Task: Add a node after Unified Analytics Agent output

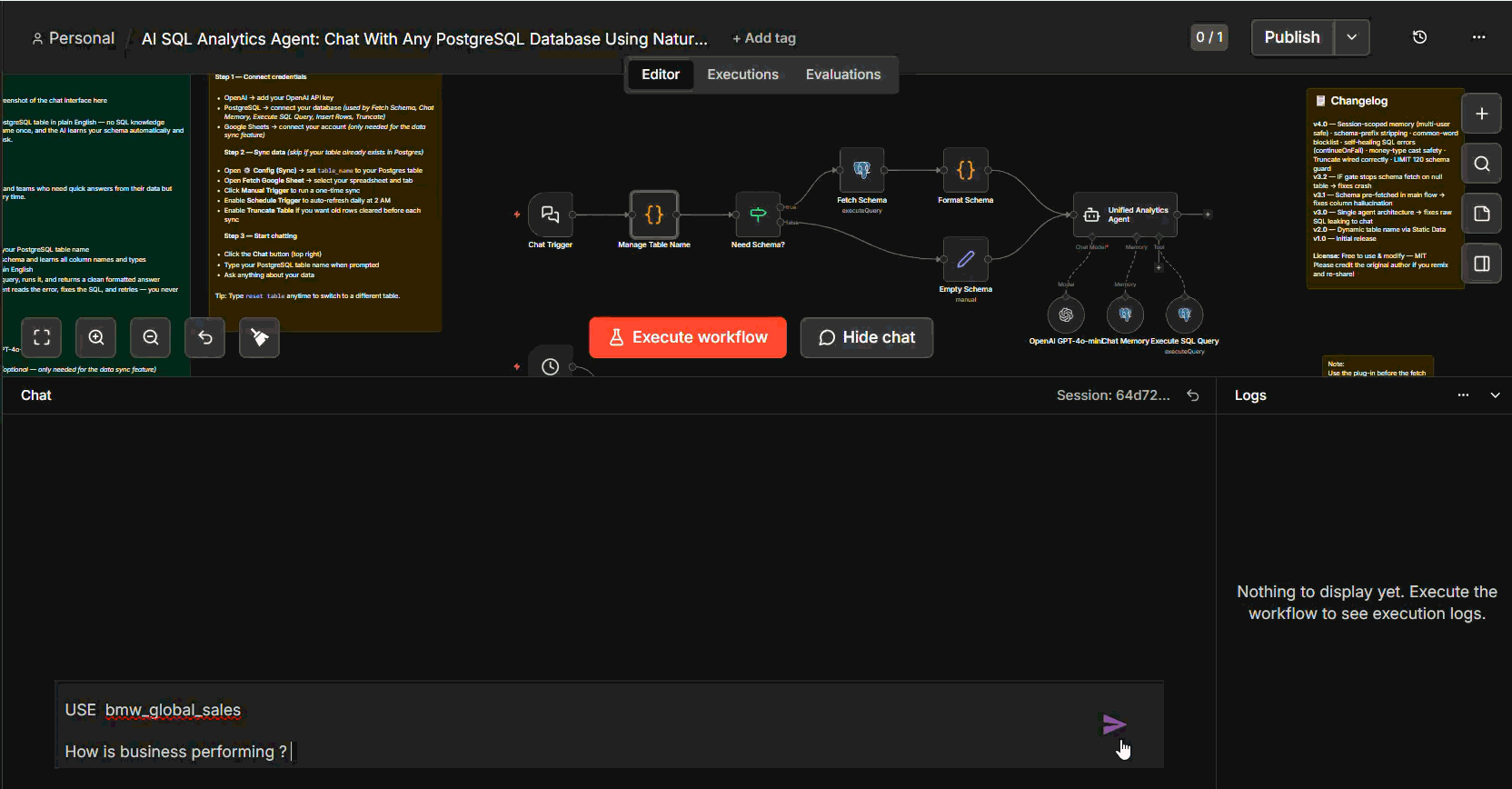Action: tap(1208, 215)
